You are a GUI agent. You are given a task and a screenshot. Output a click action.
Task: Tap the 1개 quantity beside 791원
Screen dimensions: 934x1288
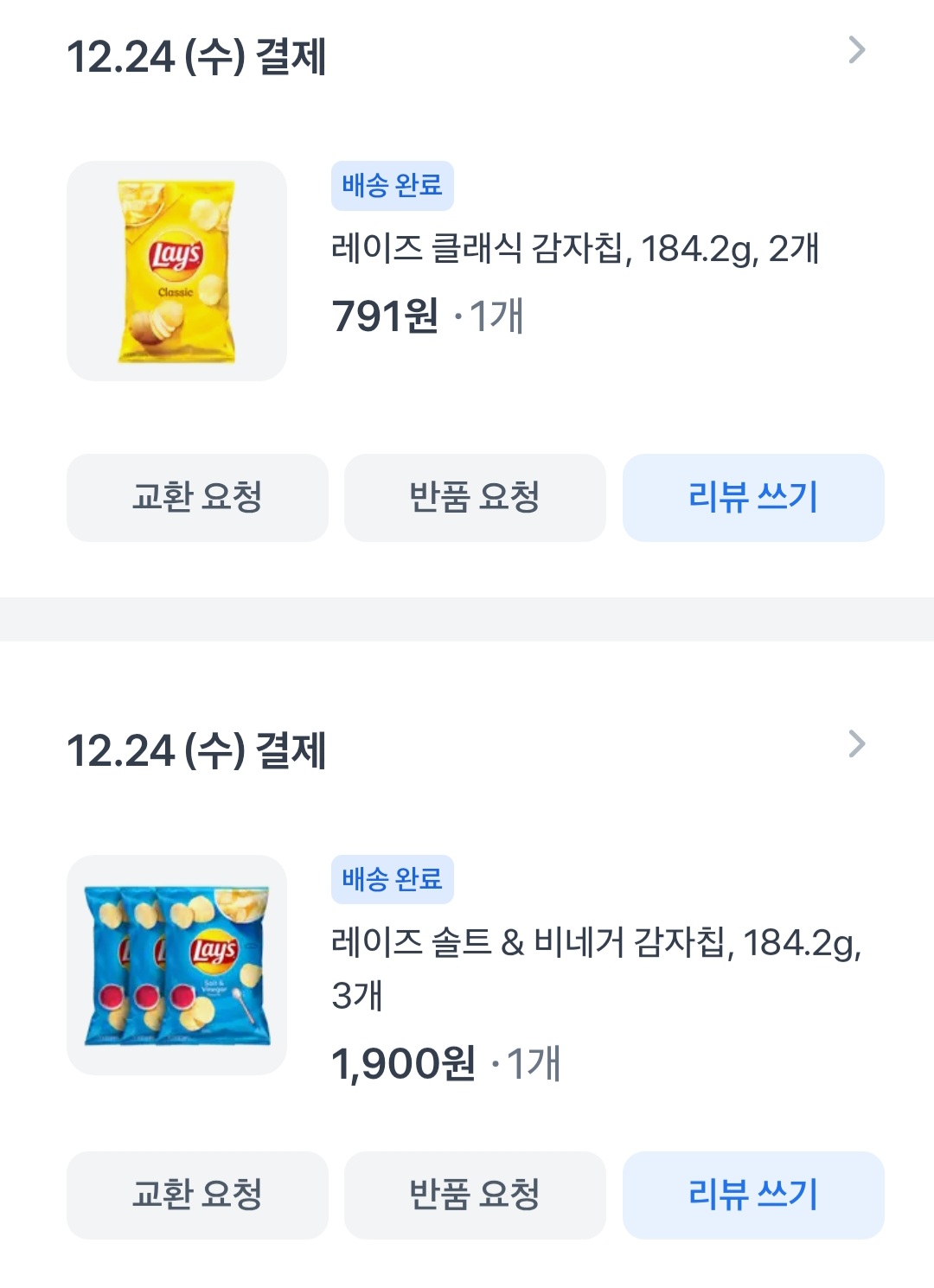pyautogui.click(x=496, y=316)
